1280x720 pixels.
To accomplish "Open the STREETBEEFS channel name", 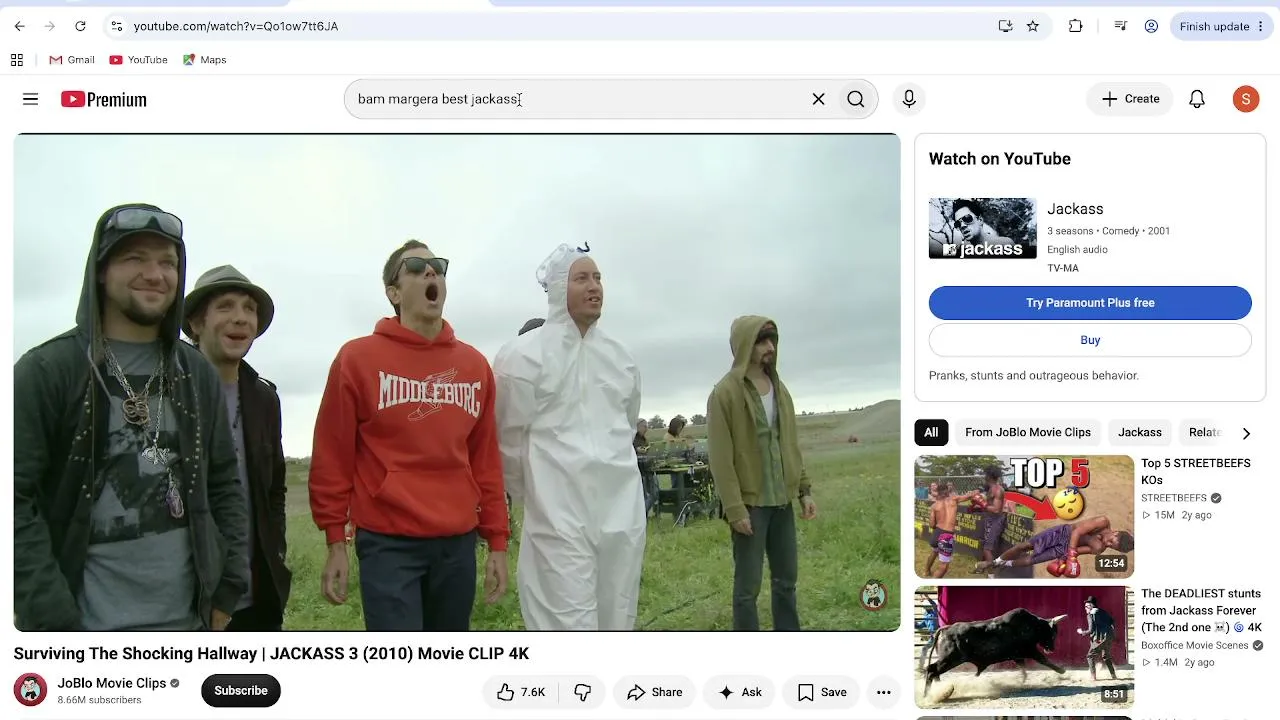I will pyautogui.click(x=1174, y=498).
